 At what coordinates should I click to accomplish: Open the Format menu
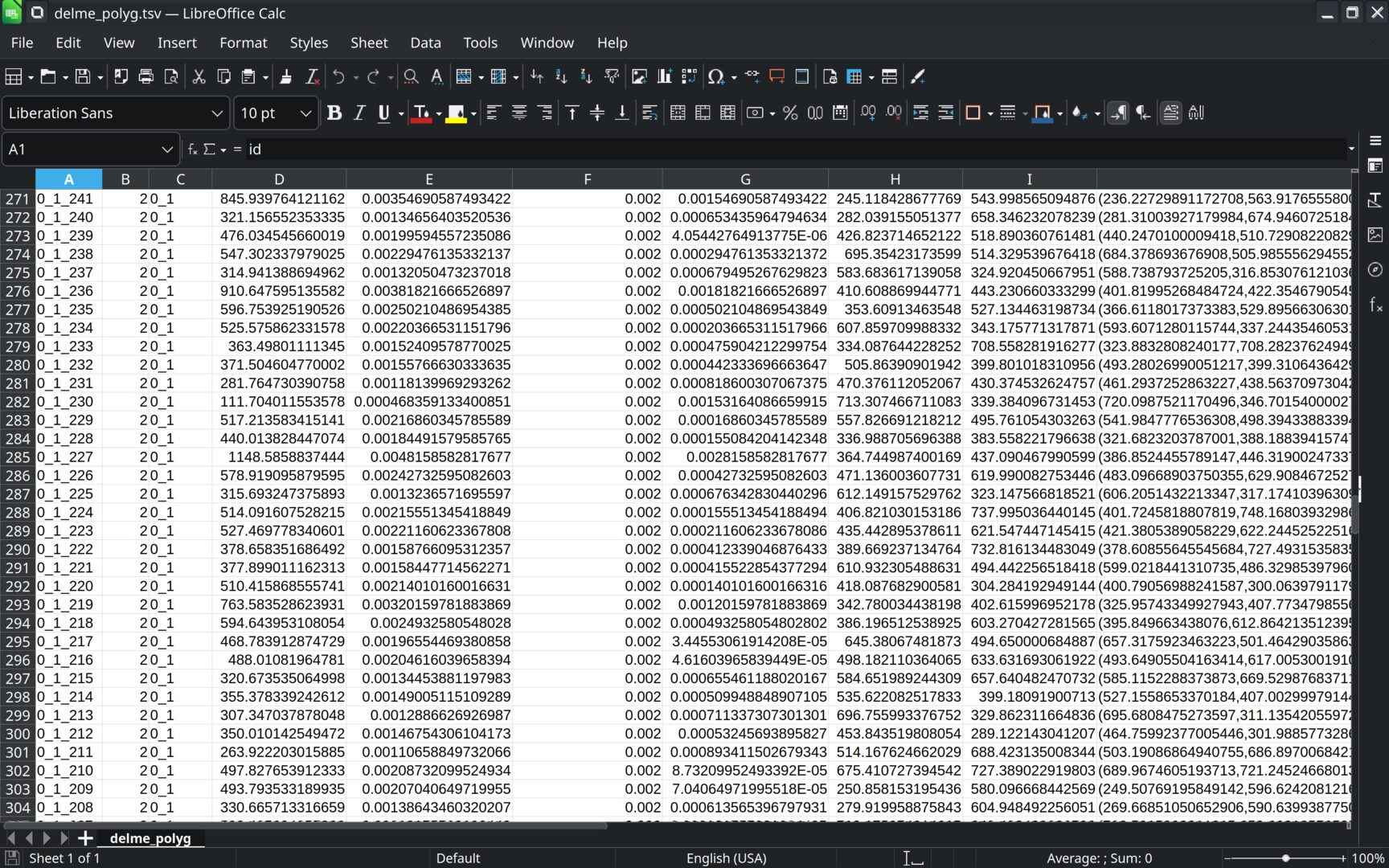click(x=243, y=43)
